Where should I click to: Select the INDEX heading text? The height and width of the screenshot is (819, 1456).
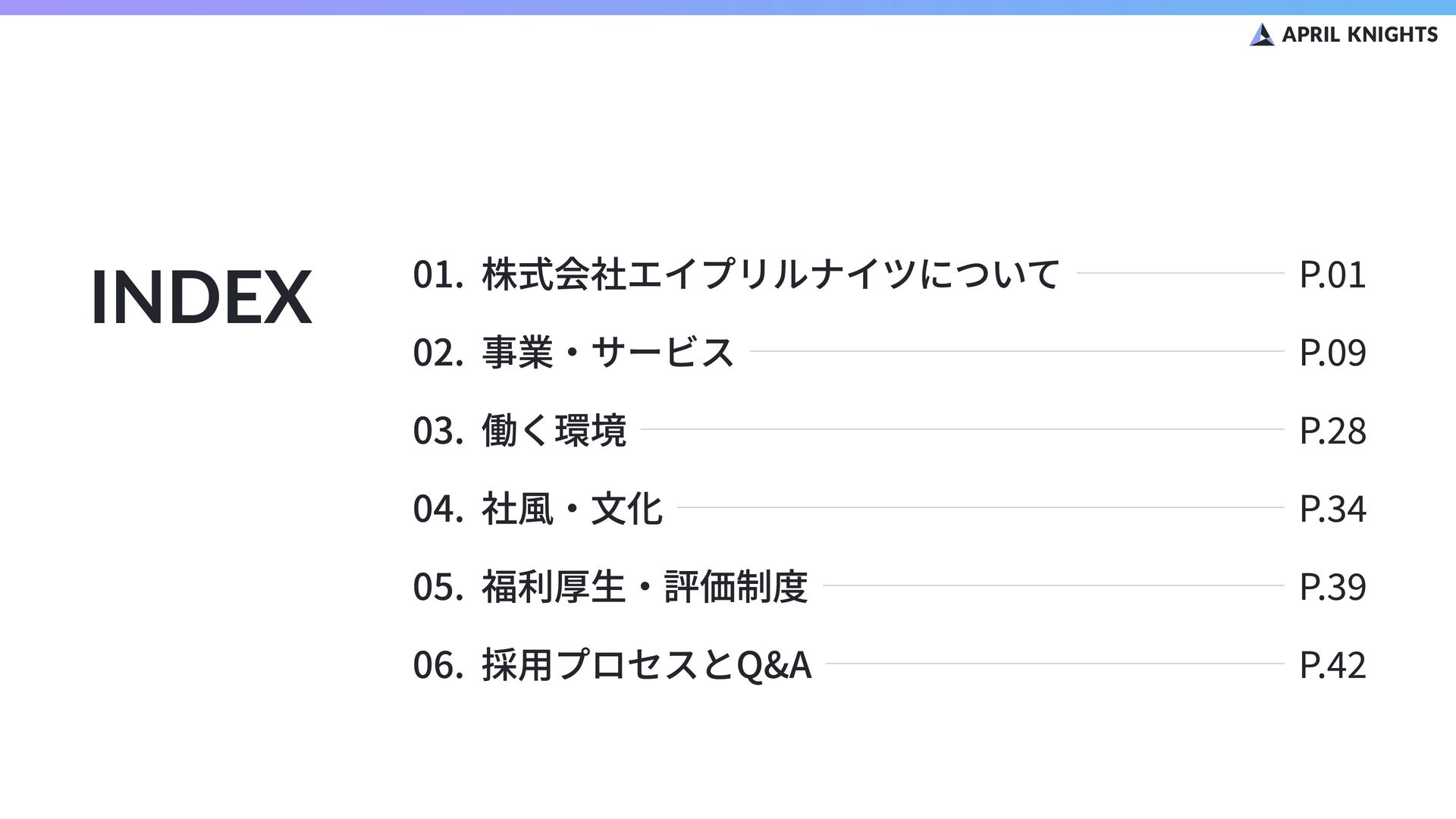[201, 297]
